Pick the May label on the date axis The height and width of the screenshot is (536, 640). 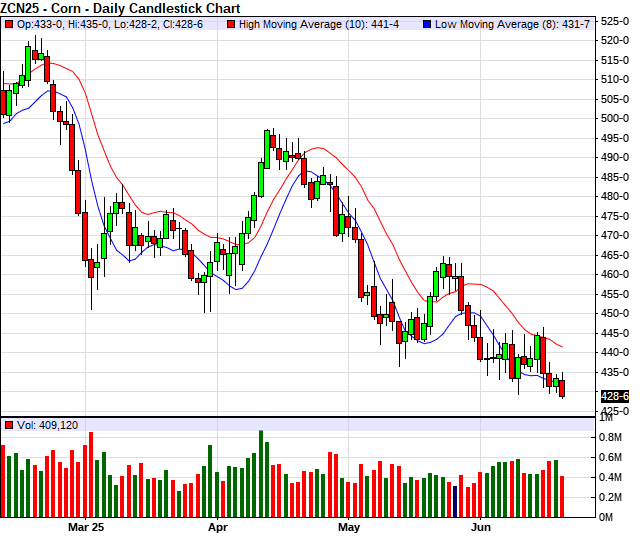(x=349, y=525)
